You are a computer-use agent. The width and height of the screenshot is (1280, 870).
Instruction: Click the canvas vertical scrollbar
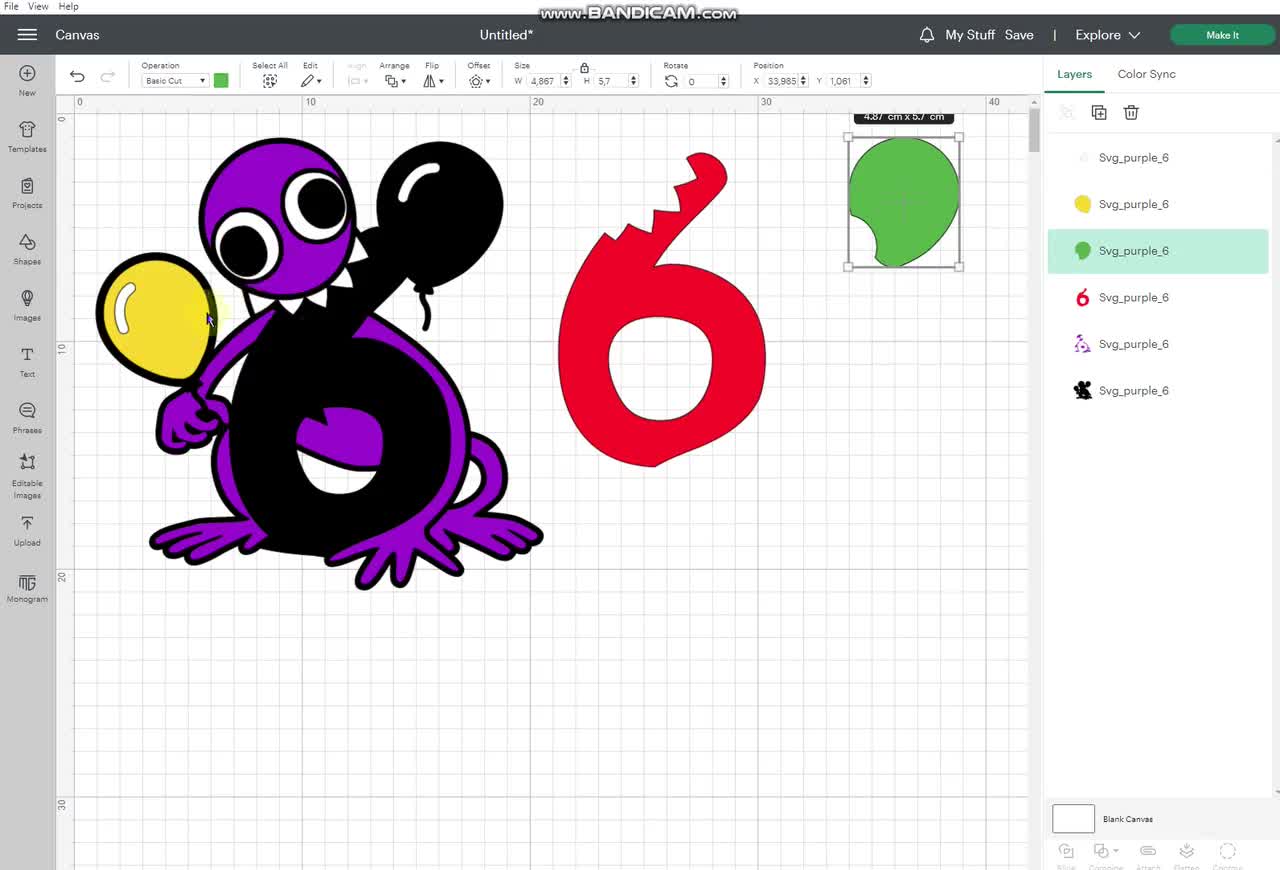pyautogui.click(x=1034, y=130)
